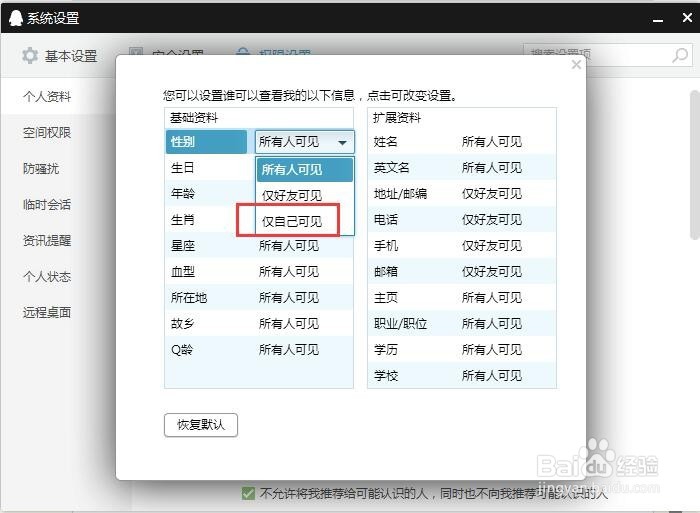Screen dimensions: 700x513
Task: Click the 血型 label in 基础资料
Action: [183, 272]
